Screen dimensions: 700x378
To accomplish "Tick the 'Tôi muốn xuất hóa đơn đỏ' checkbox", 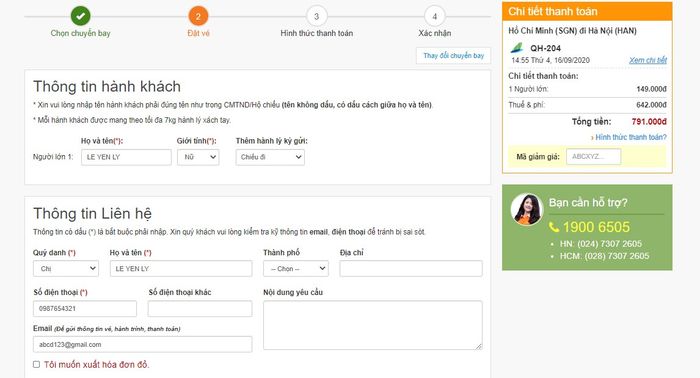I will pos(36,365).
